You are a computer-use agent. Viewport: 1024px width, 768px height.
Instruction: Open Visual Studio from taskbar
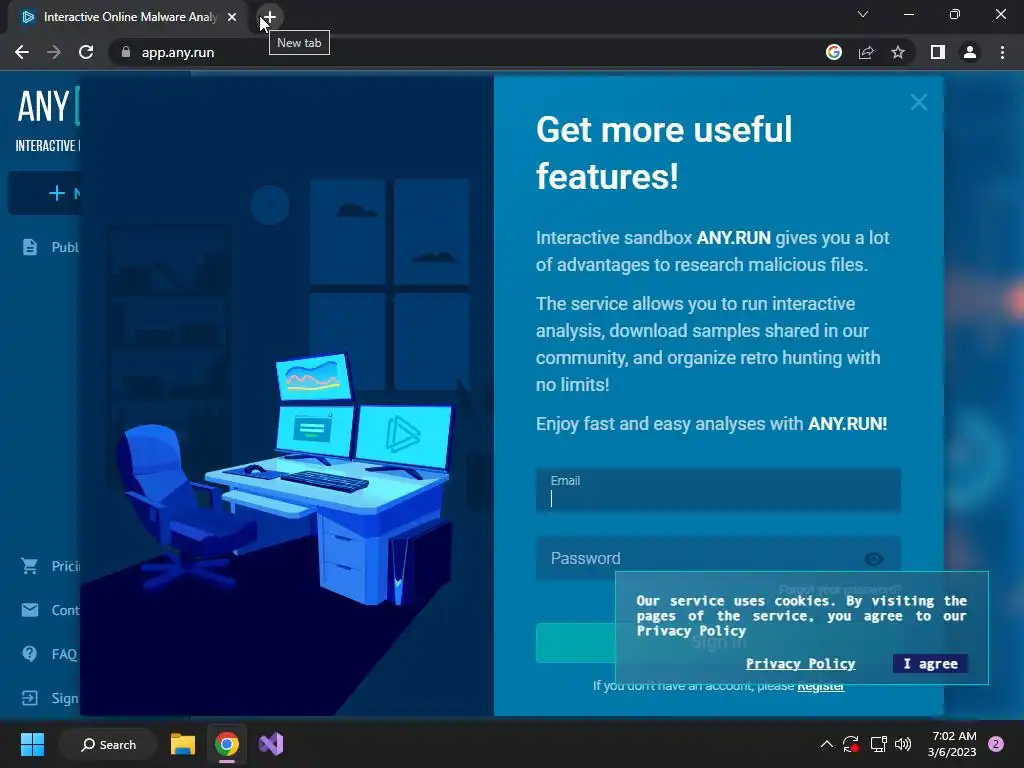(271, 744)
